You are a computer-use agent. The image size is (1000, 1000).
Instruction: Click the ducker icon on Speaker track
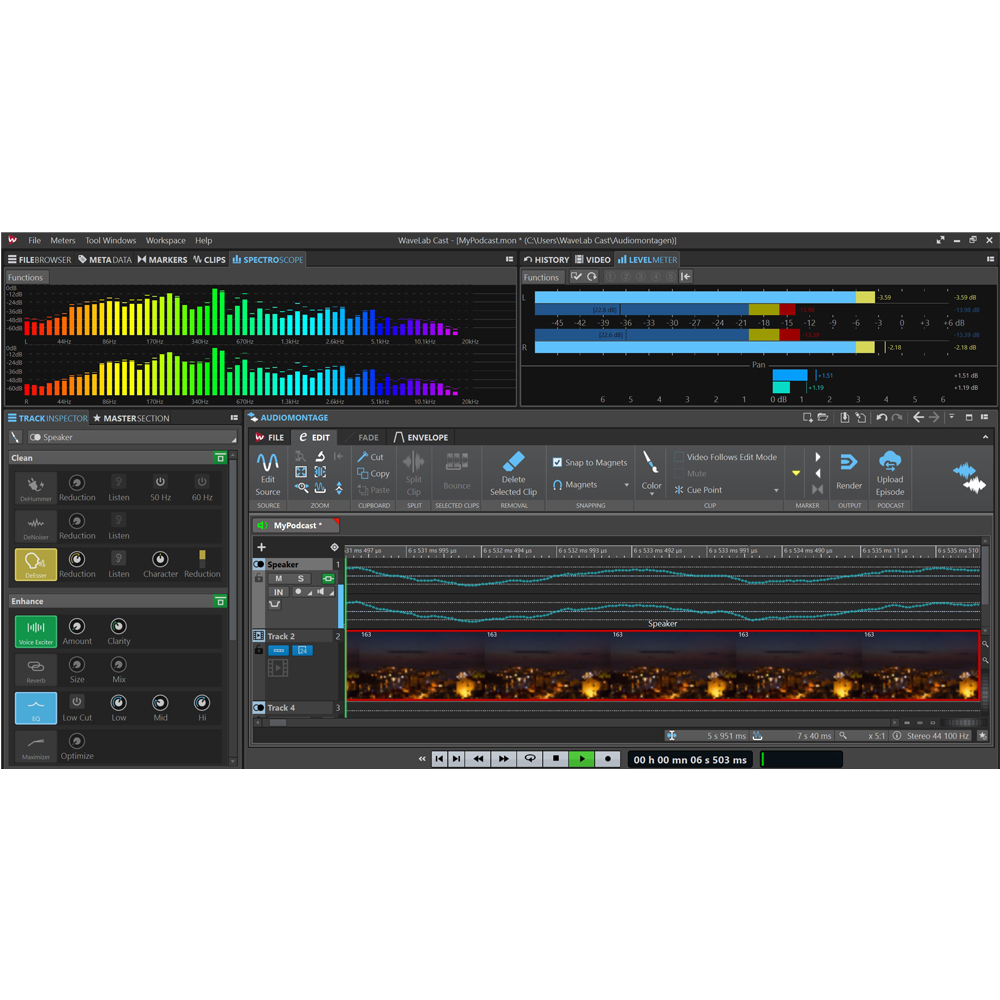[274, 605]
